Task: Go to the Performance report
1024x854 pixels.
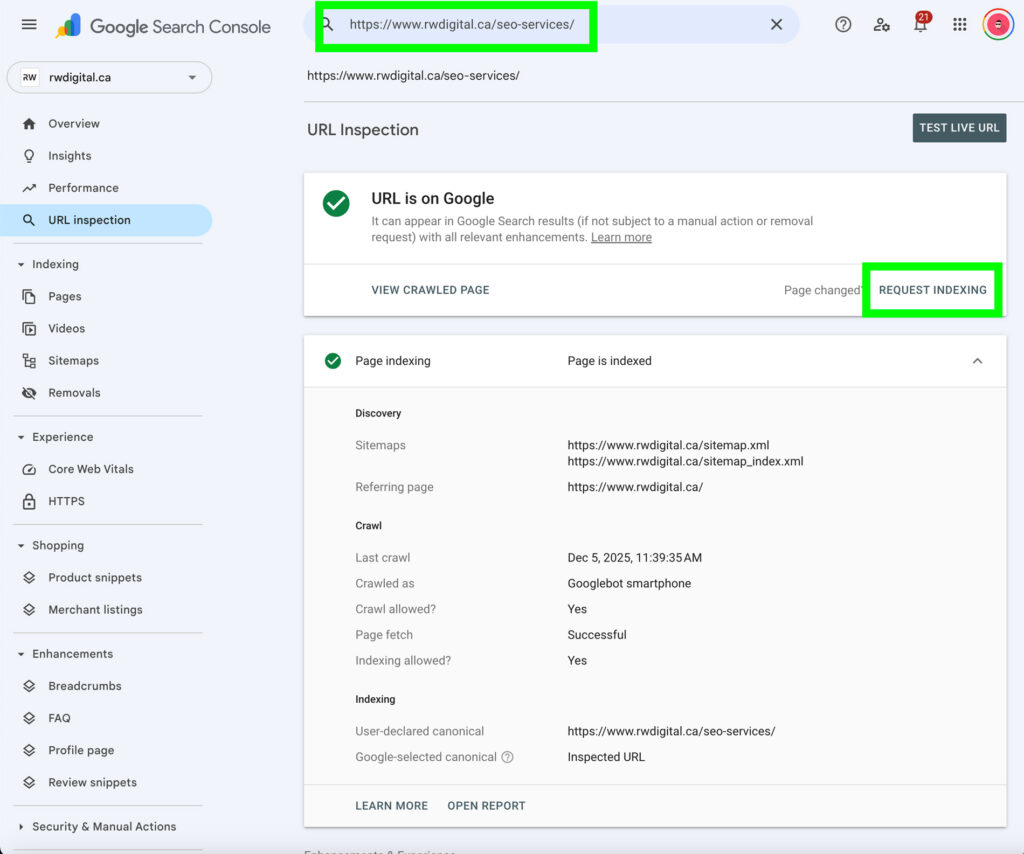Action: pos(83,188)
